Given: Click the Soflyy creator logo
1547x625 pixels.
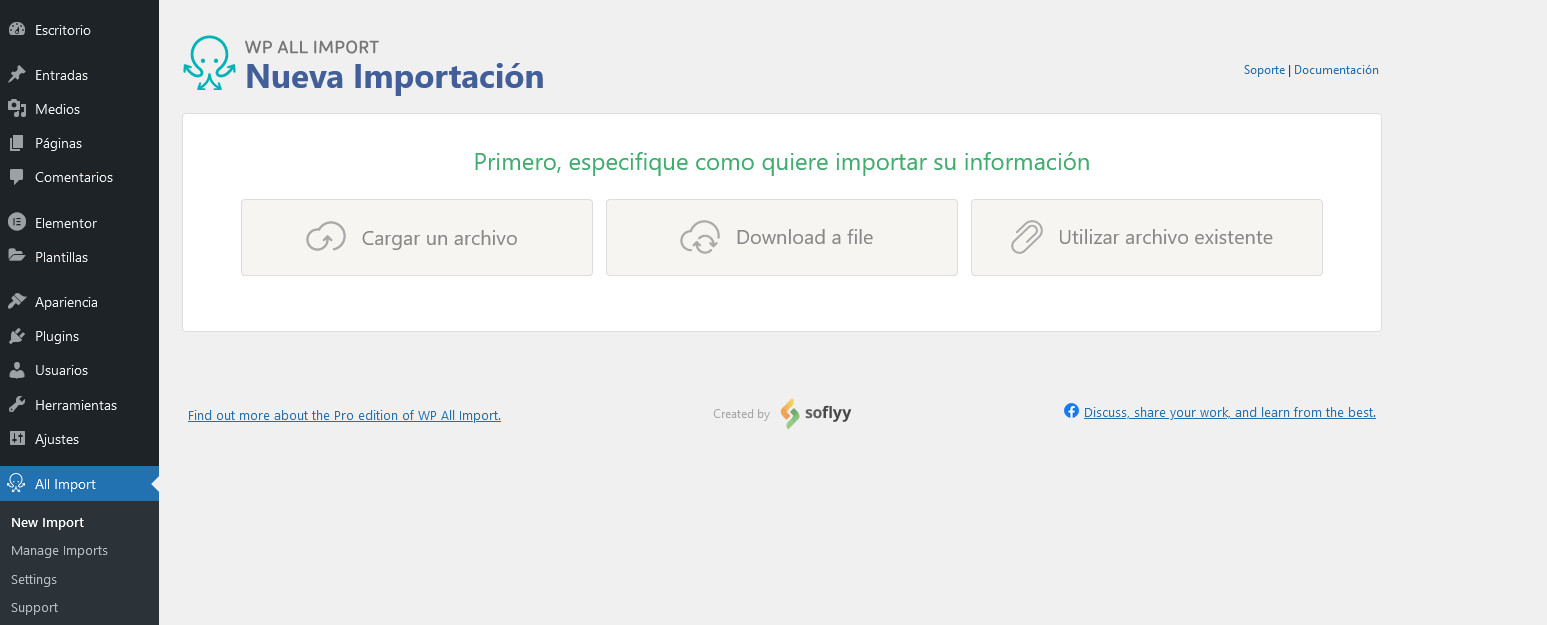Looking at the screenshot, I should (x=815, y=413).
